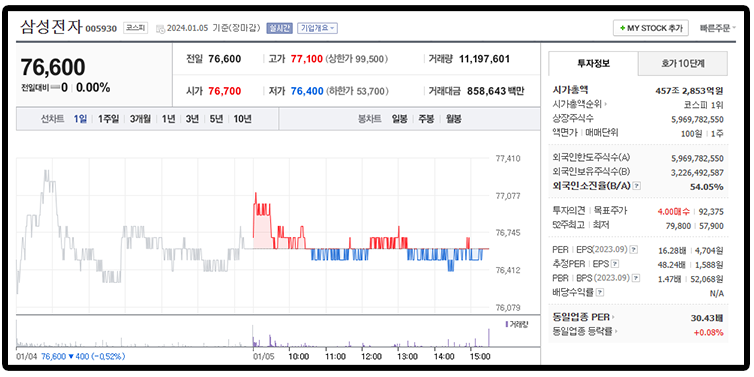
Task: Click the 삼성전자 stock name heading
Action: click(x=51, y=27)
